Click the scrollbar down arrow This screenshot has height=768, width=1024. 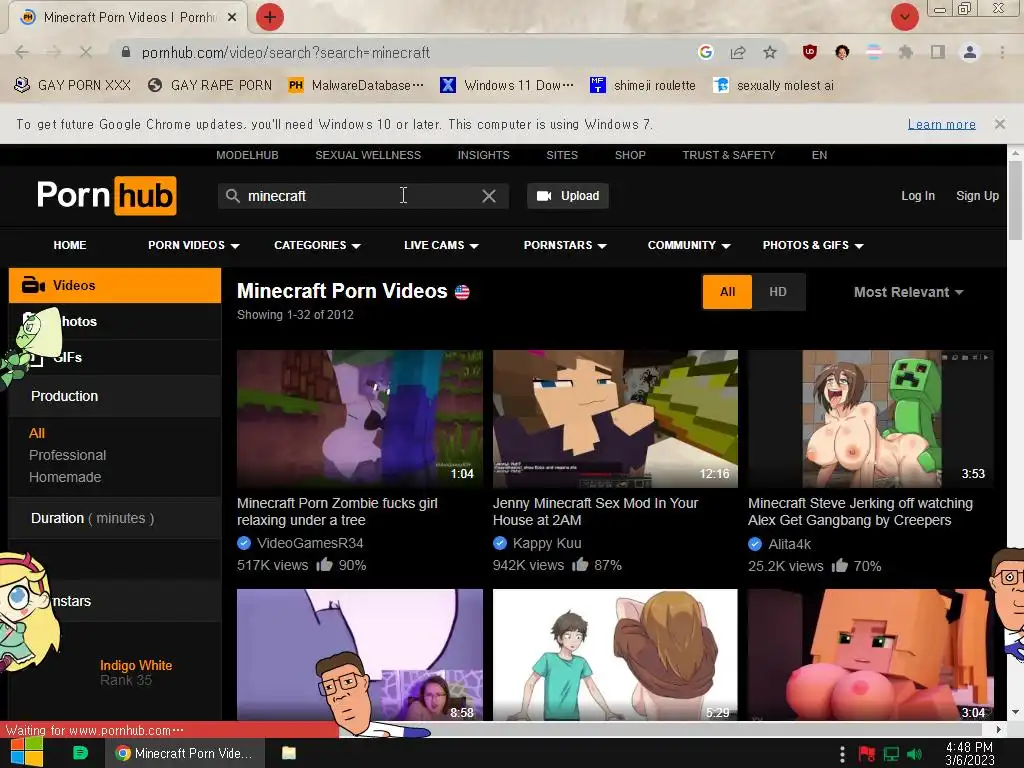(x=1015, y=712)
